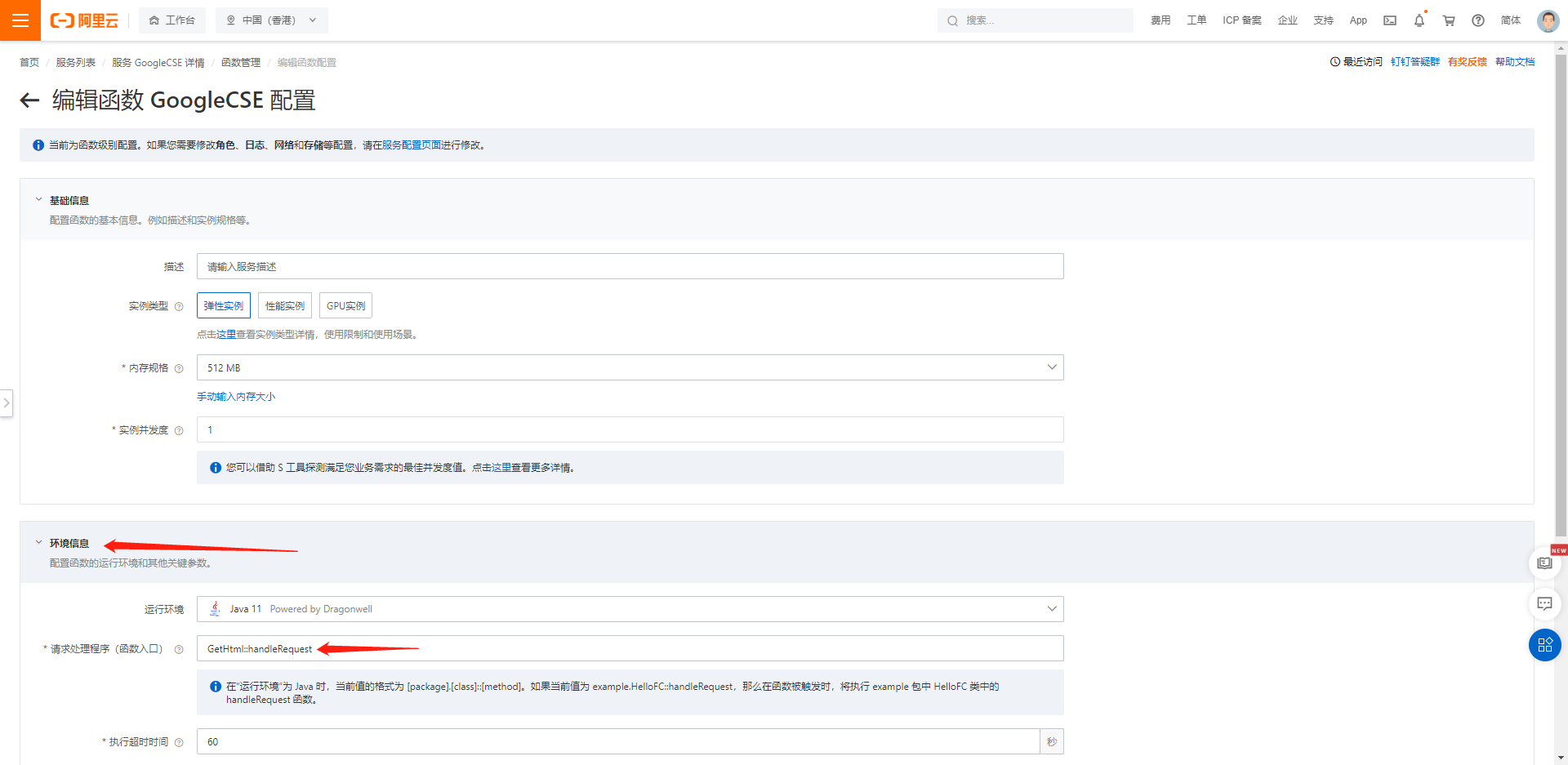Go to 服务列表 breadcrumb
The height and width of the screenshot is (765, 1568).
pyautogui.click(x=75, y=63)
